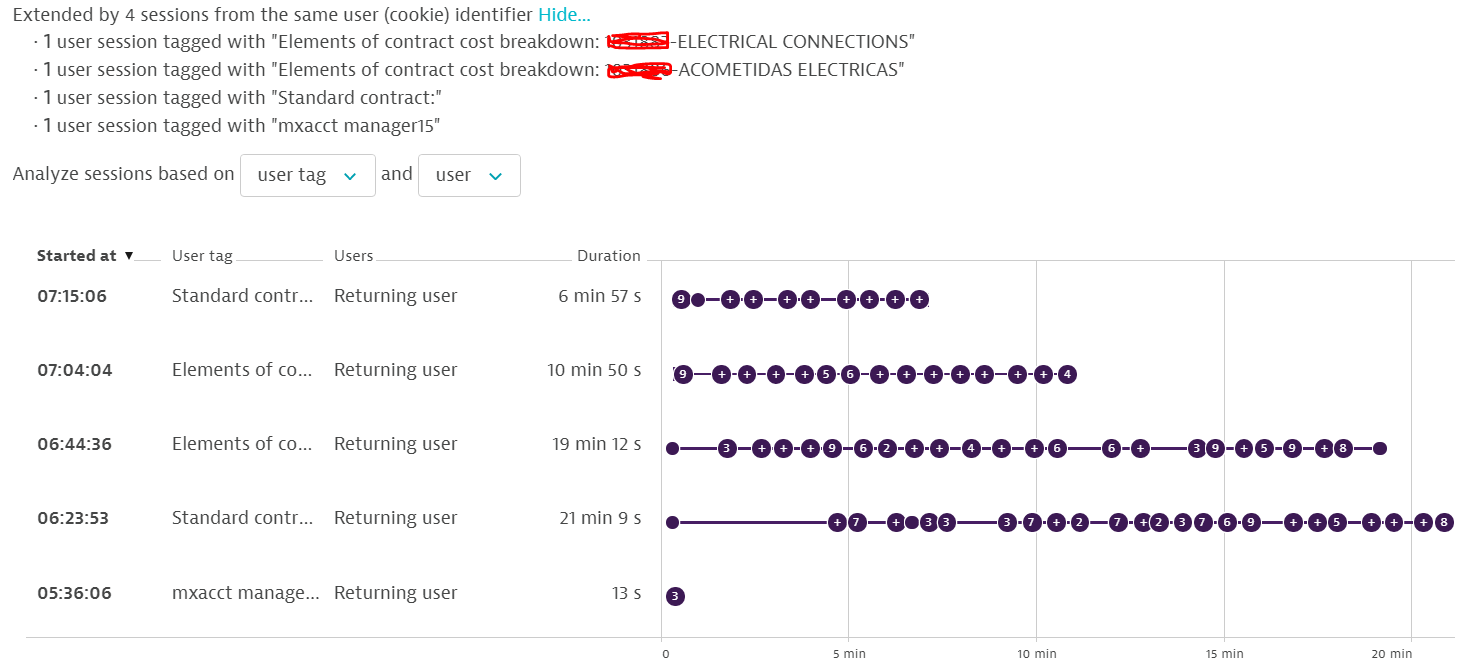Screen dimensions: 1464x667
Task: Sort by the User tag column header
Action: tap(202, 256)
